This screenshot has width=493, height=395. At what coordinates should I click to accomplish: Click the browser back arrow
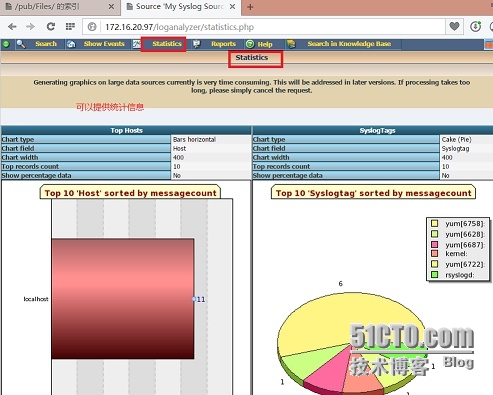(12, 27)
